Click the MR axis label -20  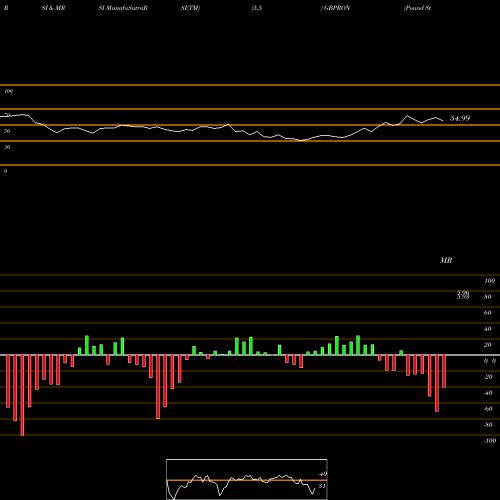[x=488, y=377]
